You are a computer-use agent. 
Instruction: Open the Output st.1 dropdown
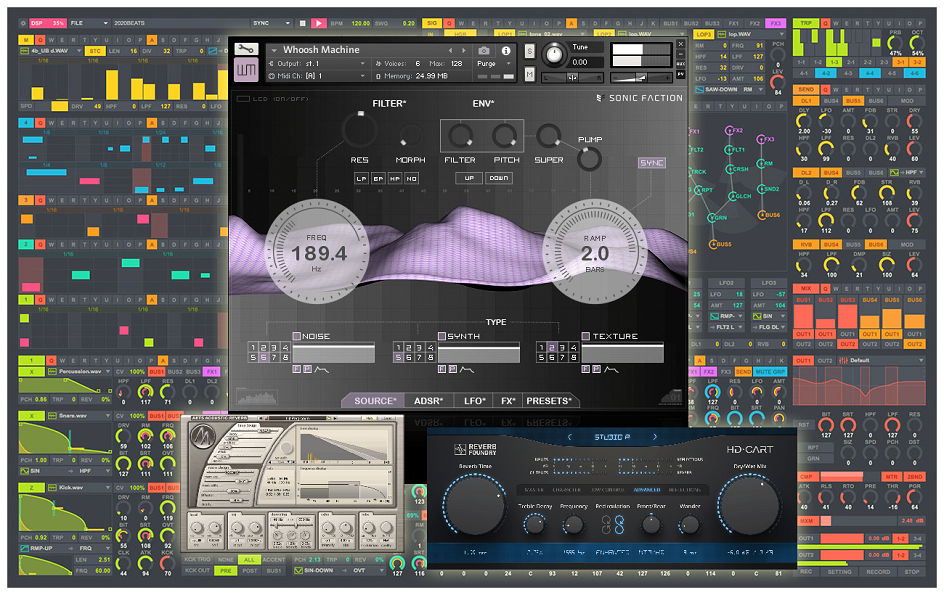tap(320, 63)
